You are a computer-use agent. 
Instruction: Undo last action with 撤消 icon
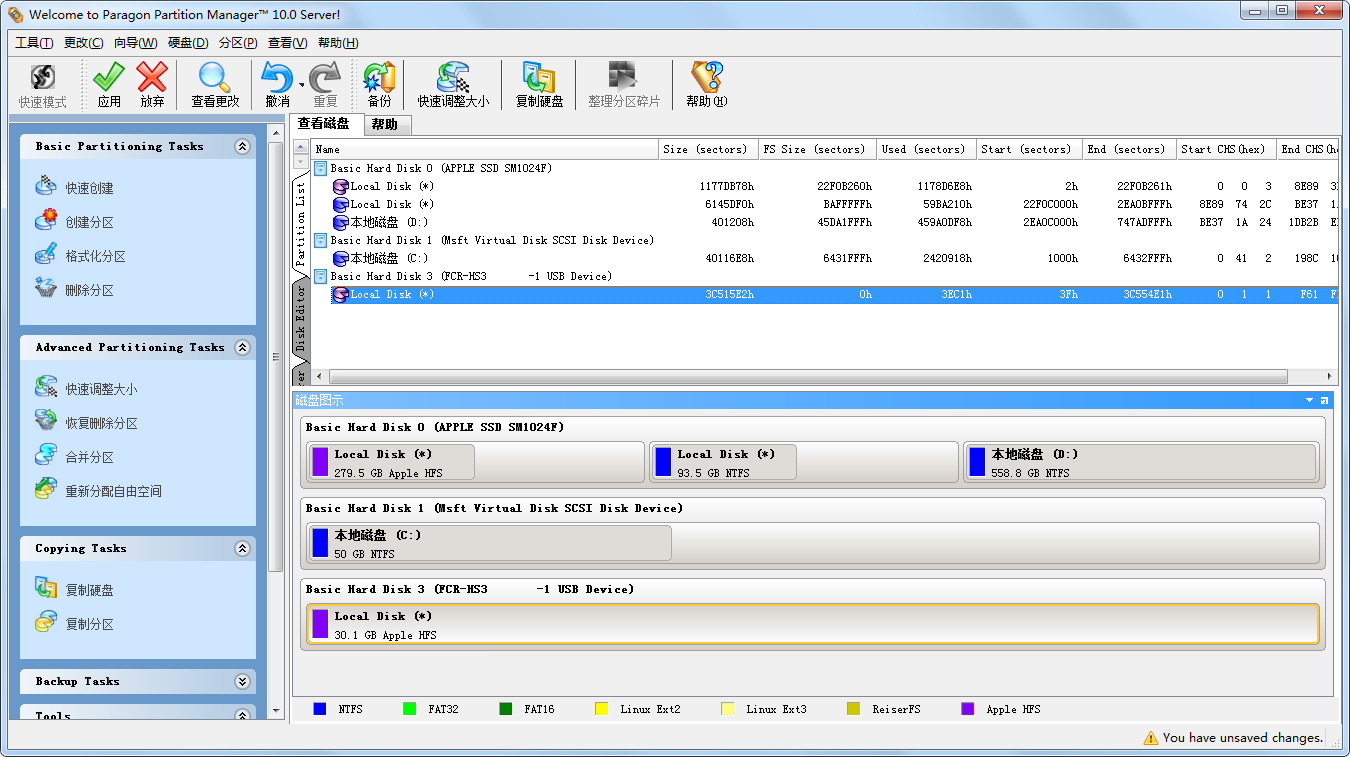[x=276, y=77]
